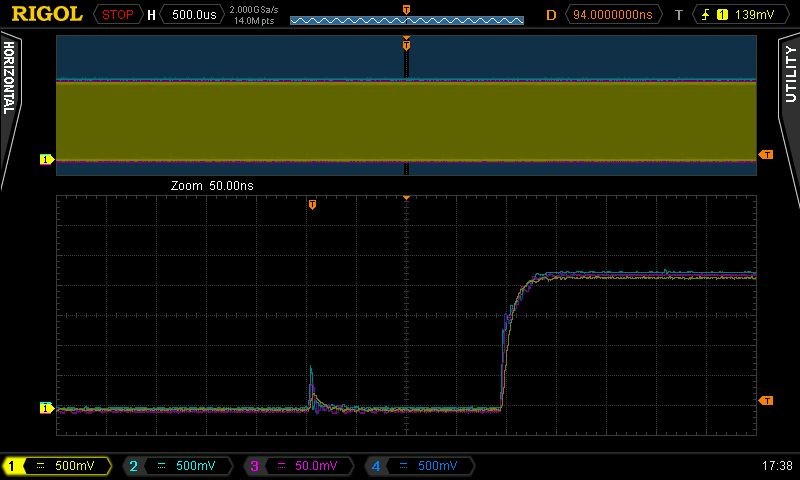This screenshot has width=800, height=480.
Task: Select the 94.0000000ns delay value
Action: [x=612, y=15]
